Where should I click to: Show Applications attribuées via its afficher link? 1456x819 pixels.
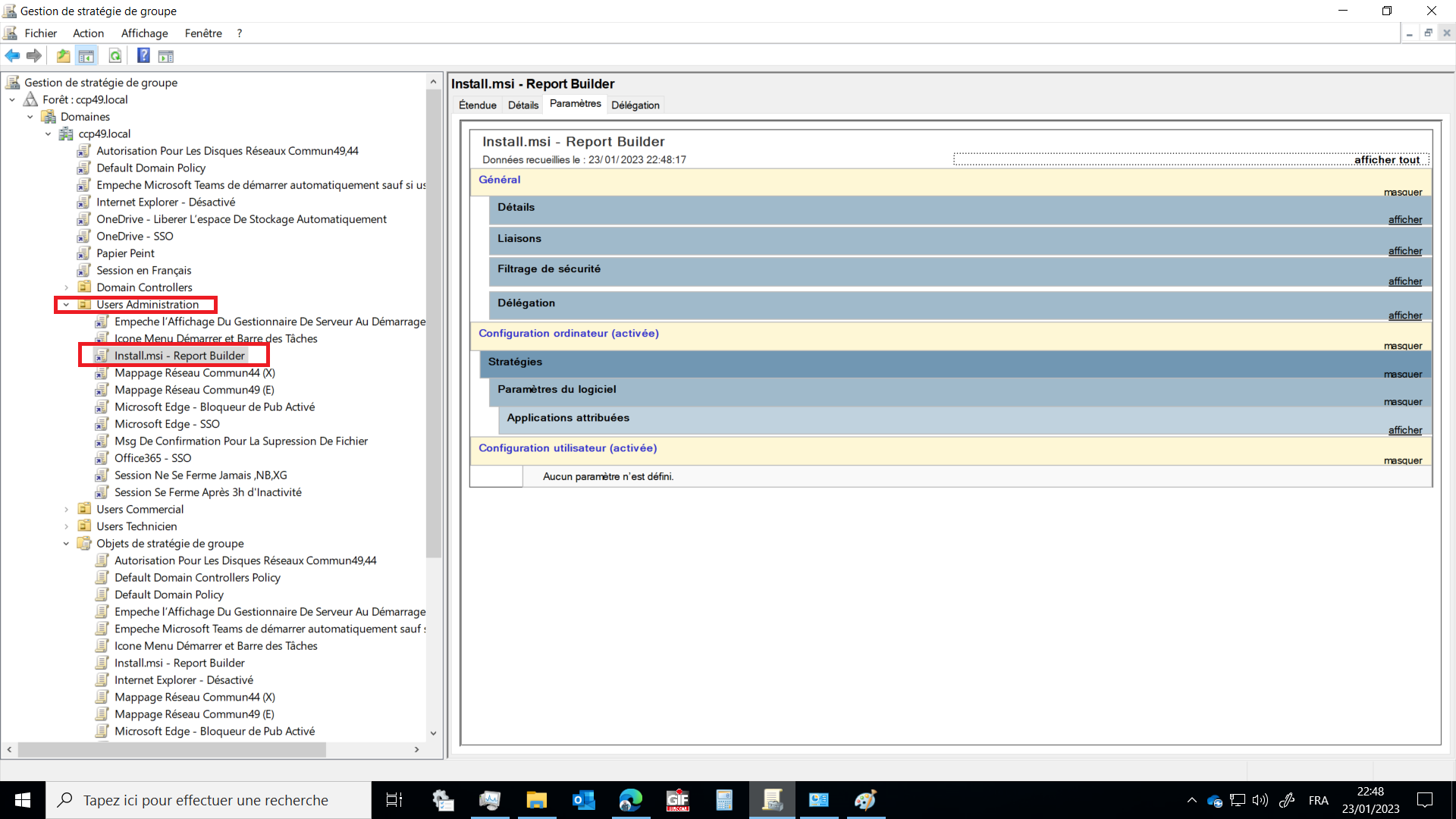pyautogui.click(x=1404, y=430)
